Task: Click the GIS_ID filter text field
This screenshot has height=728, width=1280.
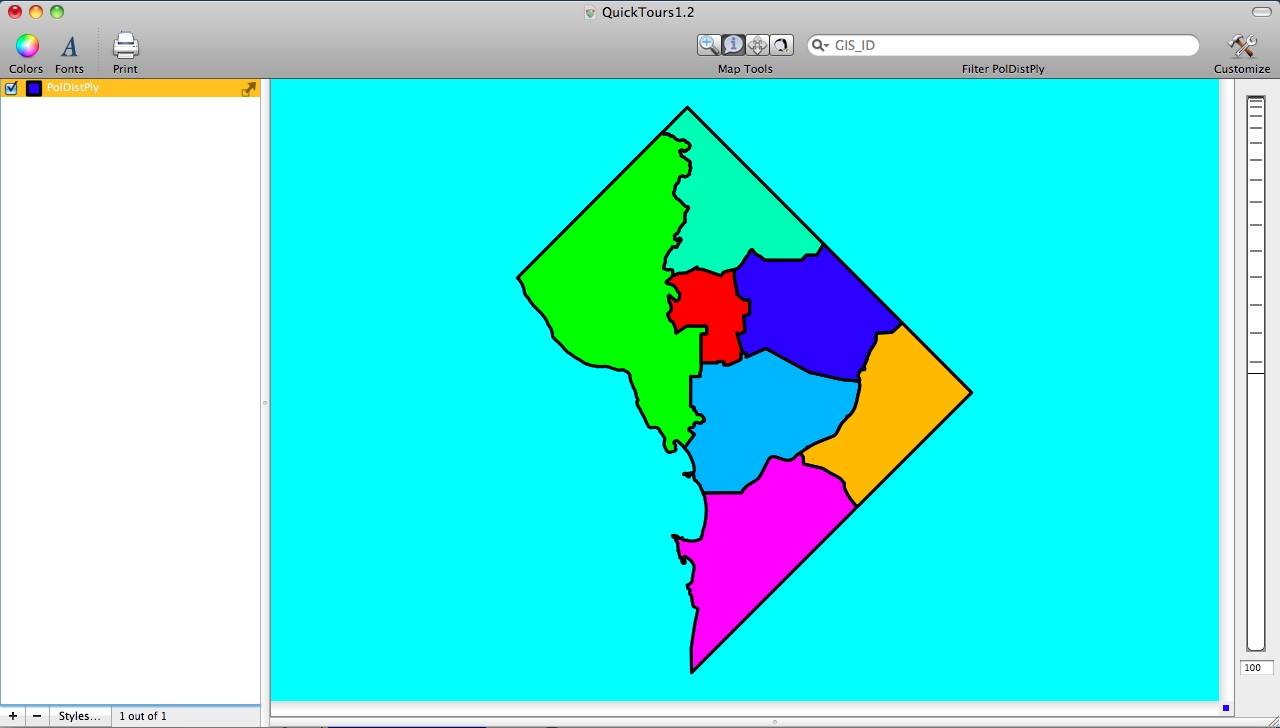Action: (x=1010, y=45)
